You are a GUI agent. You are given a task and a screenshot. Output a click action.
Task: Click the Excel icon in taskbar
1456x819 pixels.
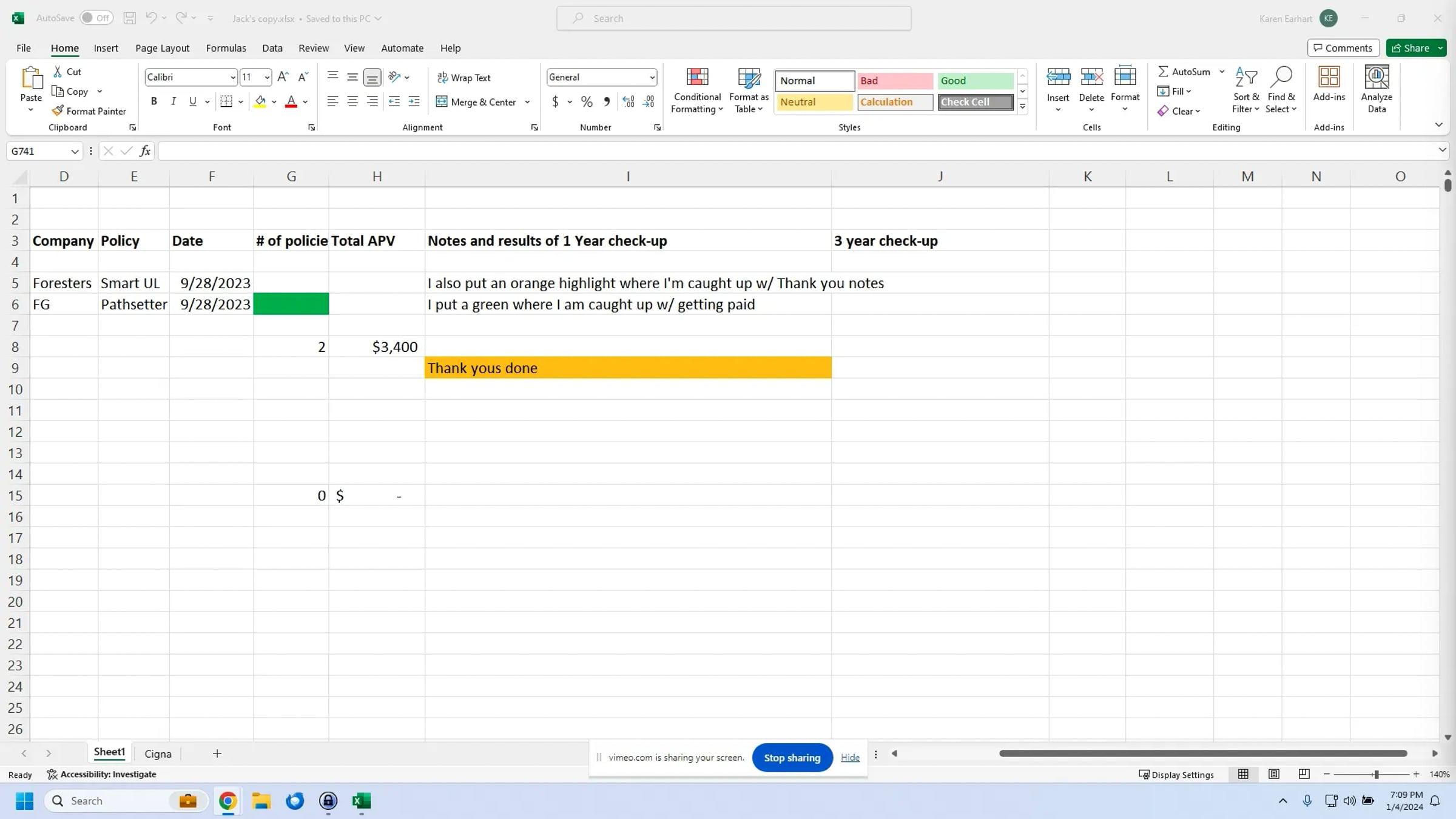[x=362, y=801]
